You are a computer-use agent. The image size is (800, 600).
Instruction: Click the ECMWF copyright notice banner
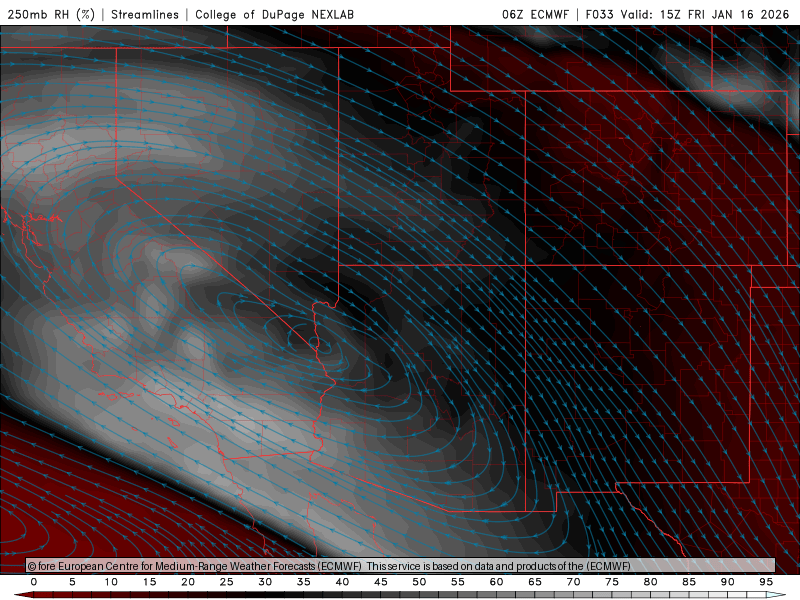click(401, 566)
